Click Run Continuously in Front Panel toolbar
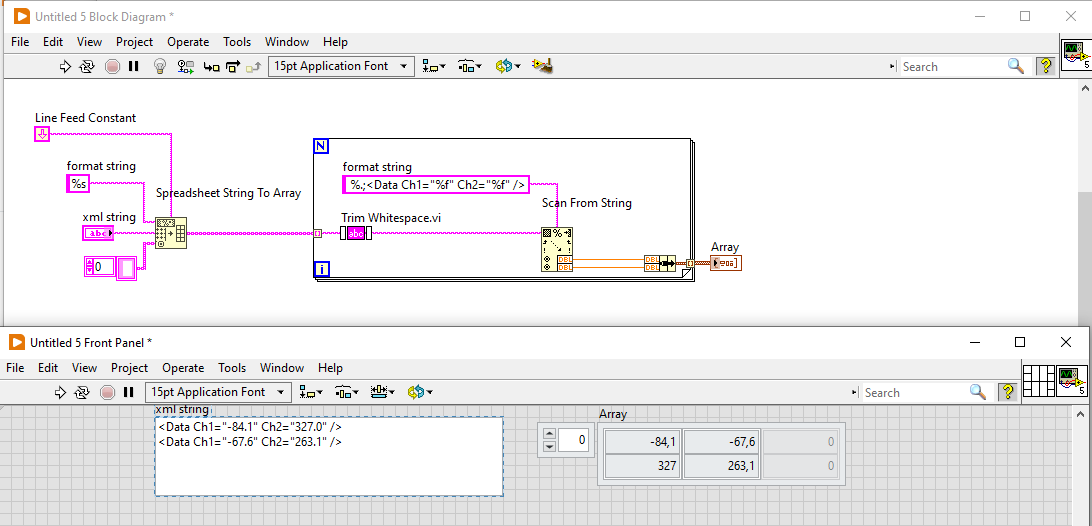The height and width of the screenshot is (526, 1092). pos(81,392)
